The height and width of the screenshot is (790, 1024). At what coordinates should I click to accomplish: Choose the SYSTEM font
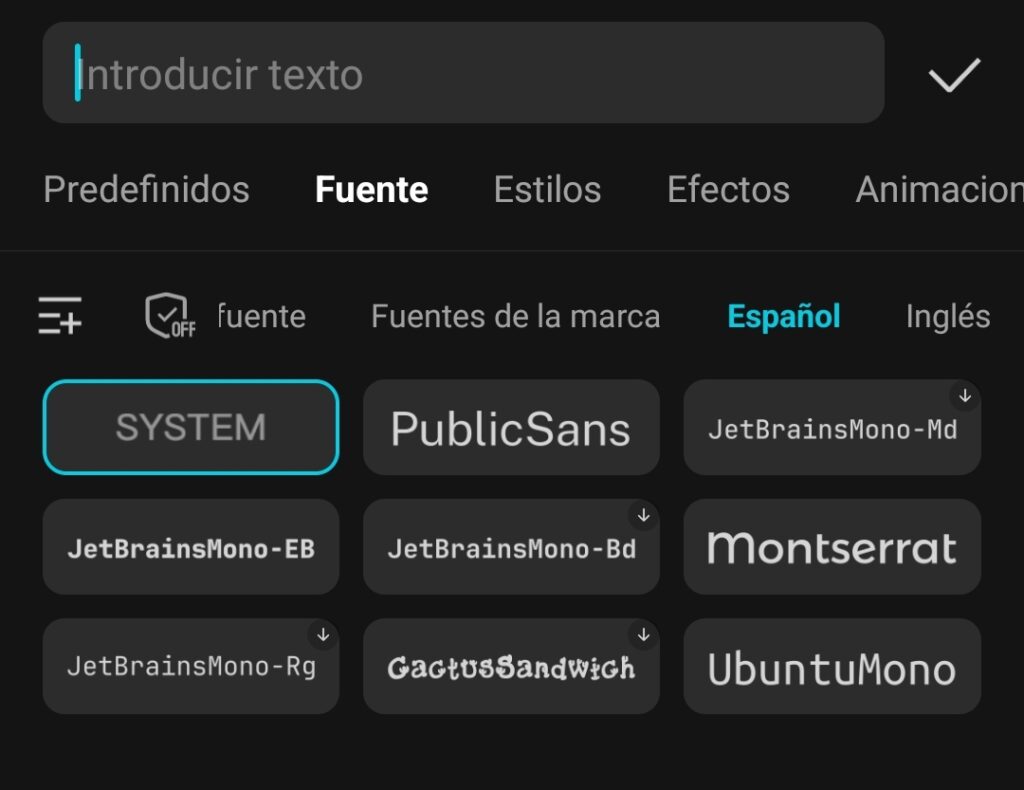coord(190,428)
